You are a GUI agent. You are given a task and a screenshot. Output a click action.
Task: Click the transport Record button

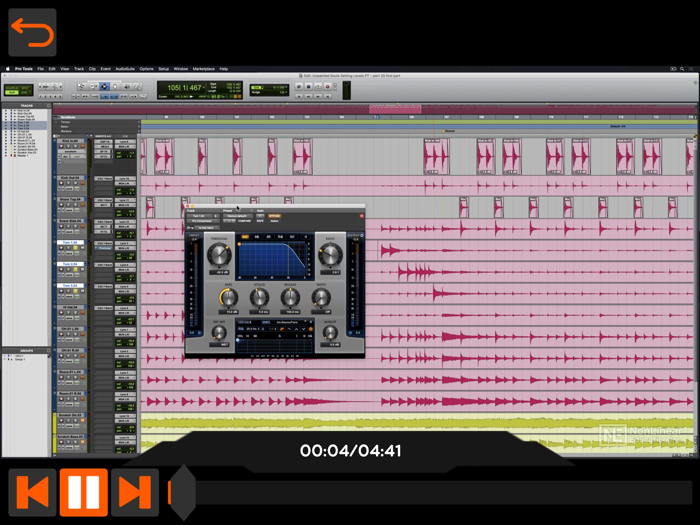coord(327,87)
